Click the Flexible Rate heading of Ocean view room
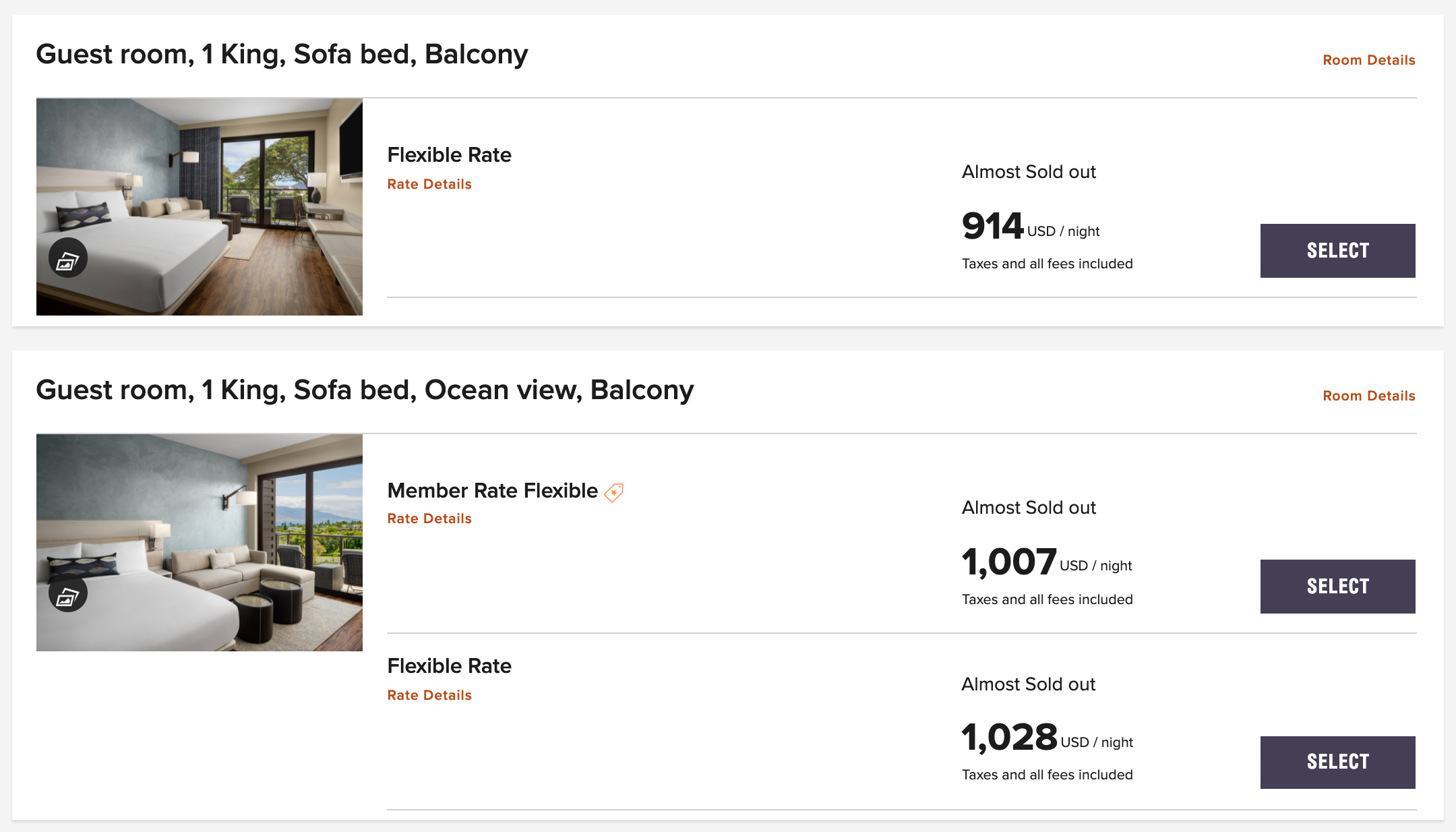The height and width of the screenshot is (832, 1456). click(x=449, y=666)
